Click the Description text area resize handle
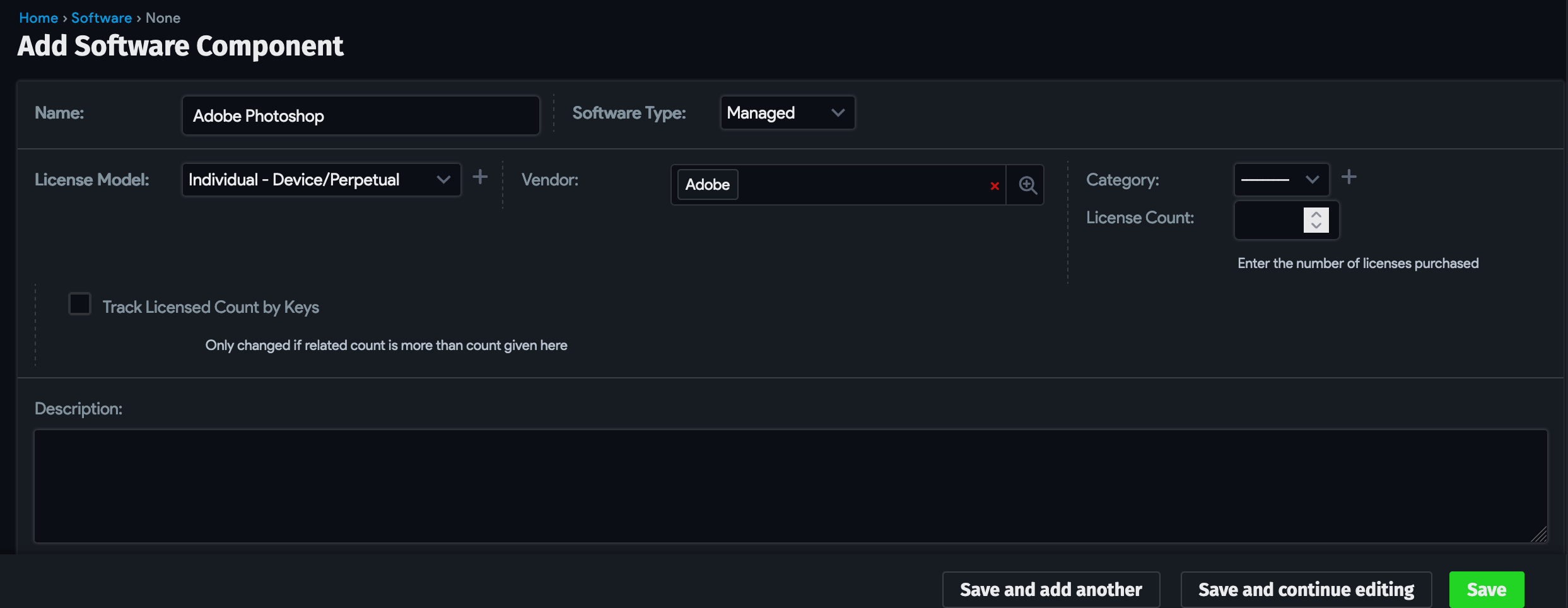The height and width of the screenshot is (608, 1568). pyautogui.click(x=1539, y=534)
